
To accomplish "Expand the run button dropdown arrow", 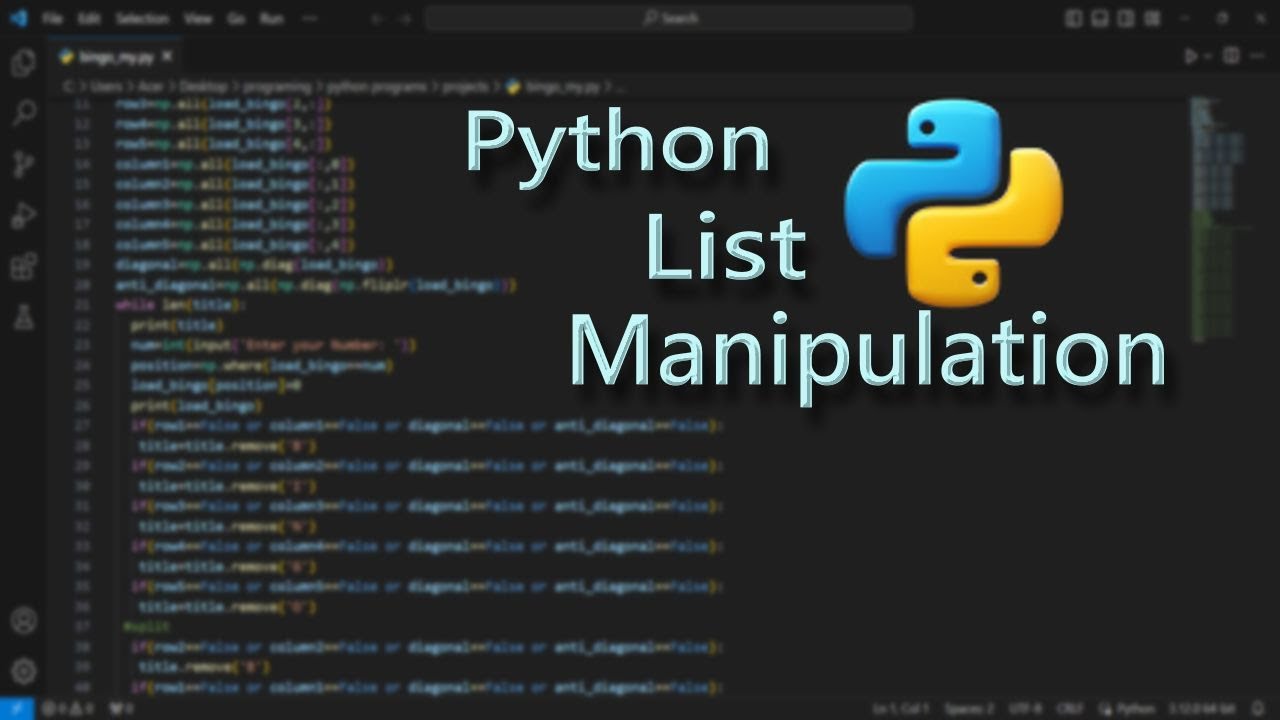I will [1208, 57].
